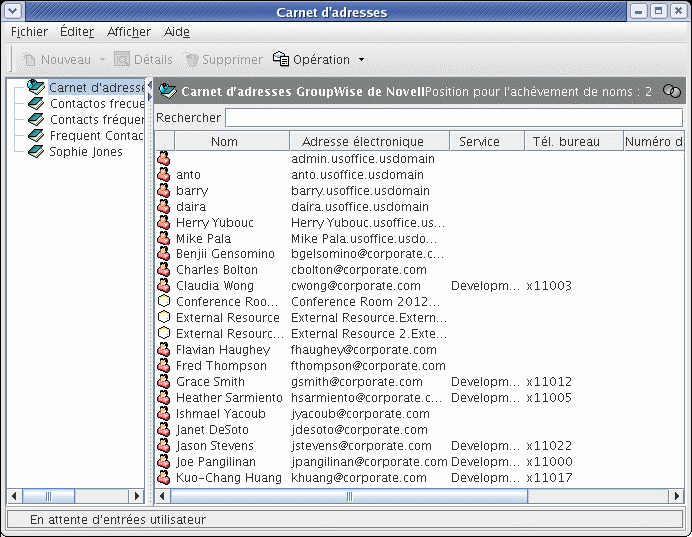This screenshot has height=537, width=692.
Task: Click the user icon for Ishmael Yacoub
Action: 164,413
